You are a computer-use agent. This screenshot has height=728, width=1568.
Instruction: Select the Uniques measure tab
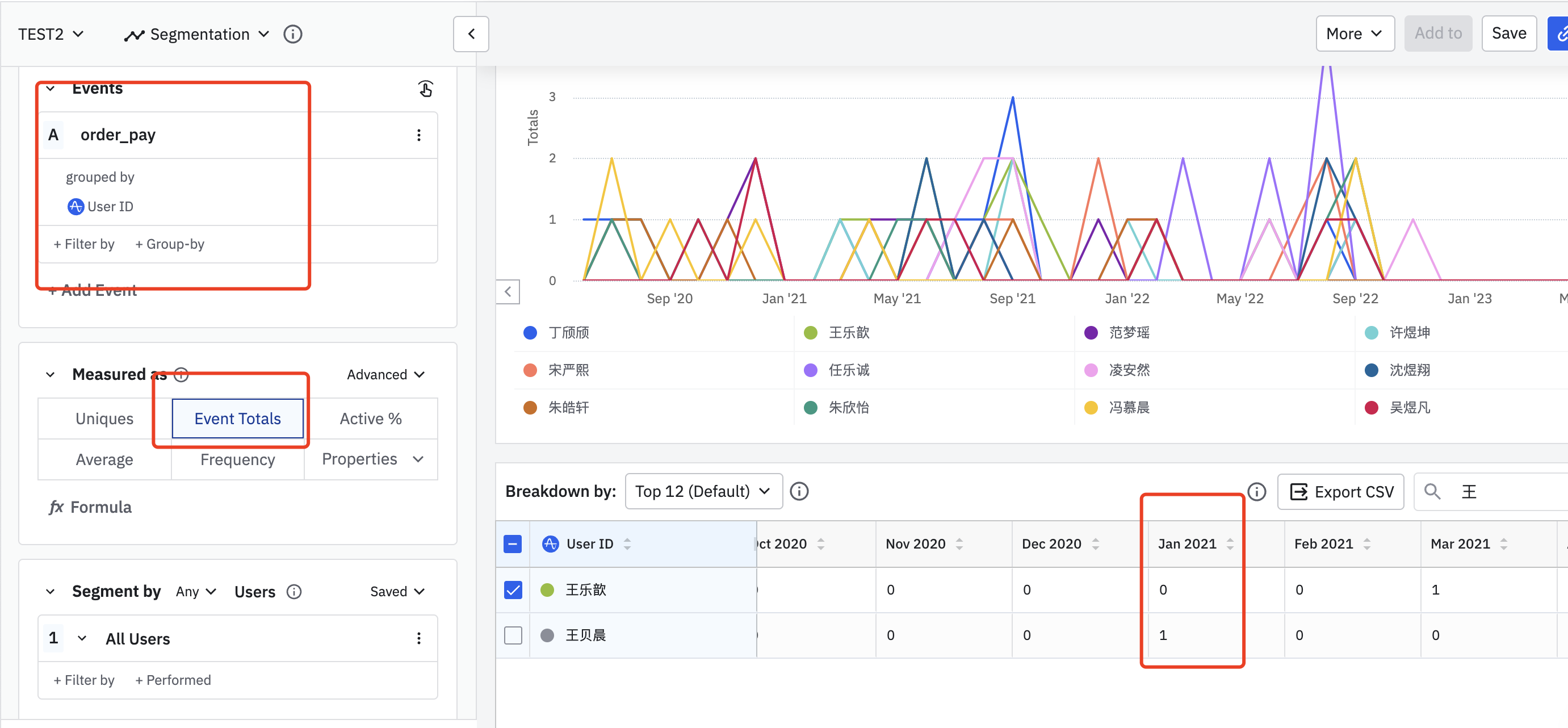pyautogui.click(x=104, y=419)
